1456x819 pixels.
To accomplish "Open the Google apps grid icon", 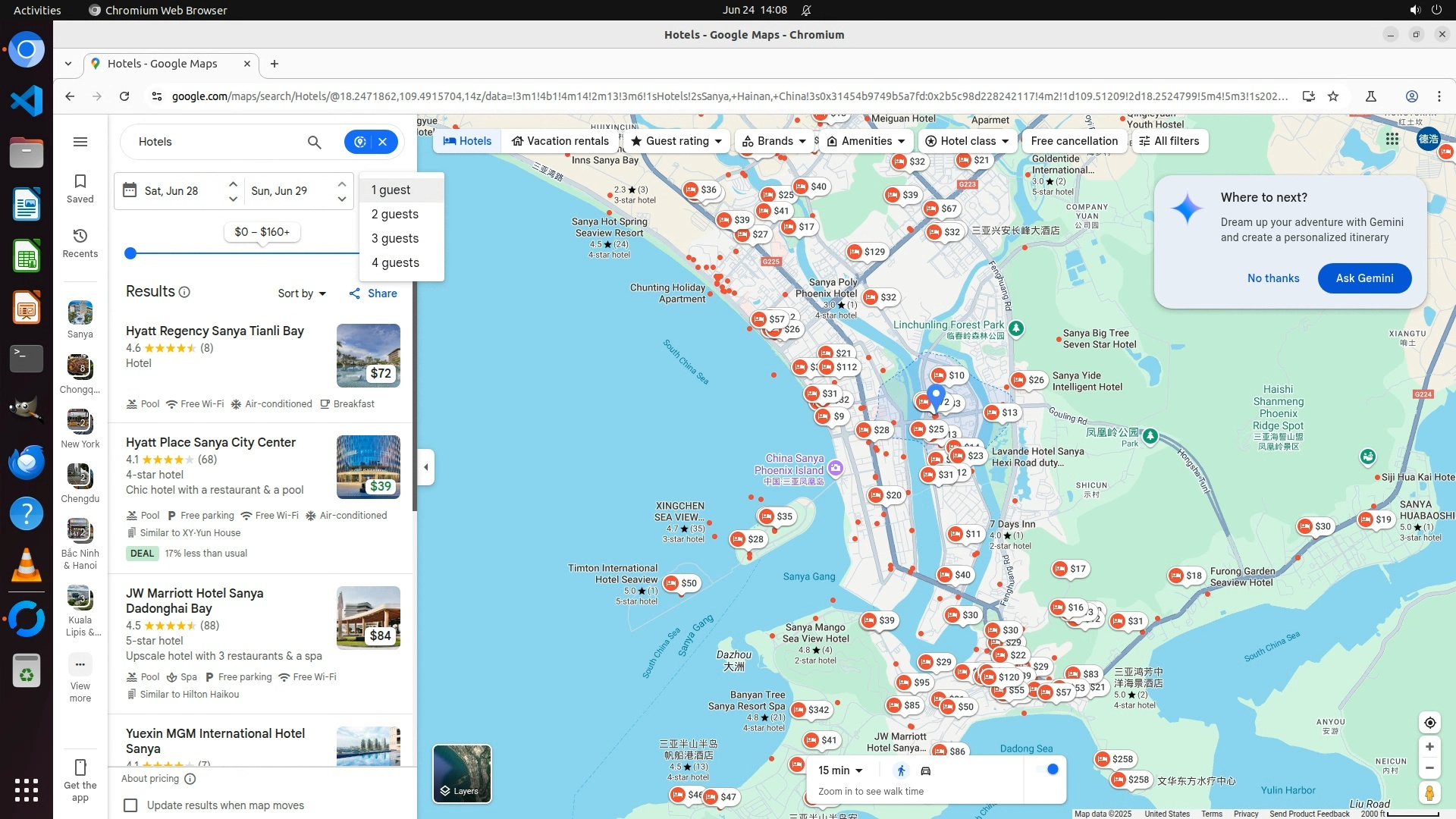I will 1392,139.
